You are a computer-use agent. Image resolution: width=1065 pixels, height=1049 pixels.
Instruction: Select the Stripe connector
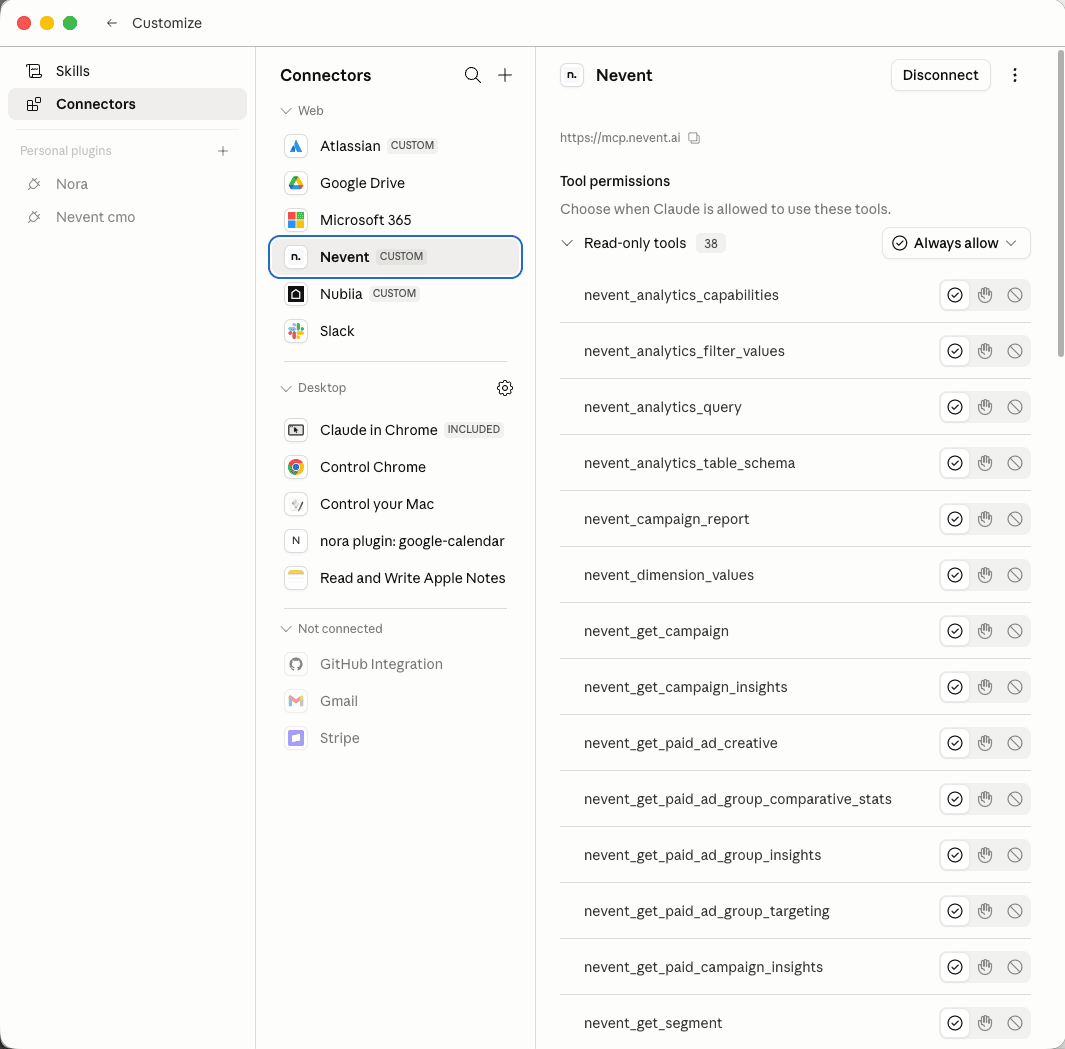tap(395, 738)
